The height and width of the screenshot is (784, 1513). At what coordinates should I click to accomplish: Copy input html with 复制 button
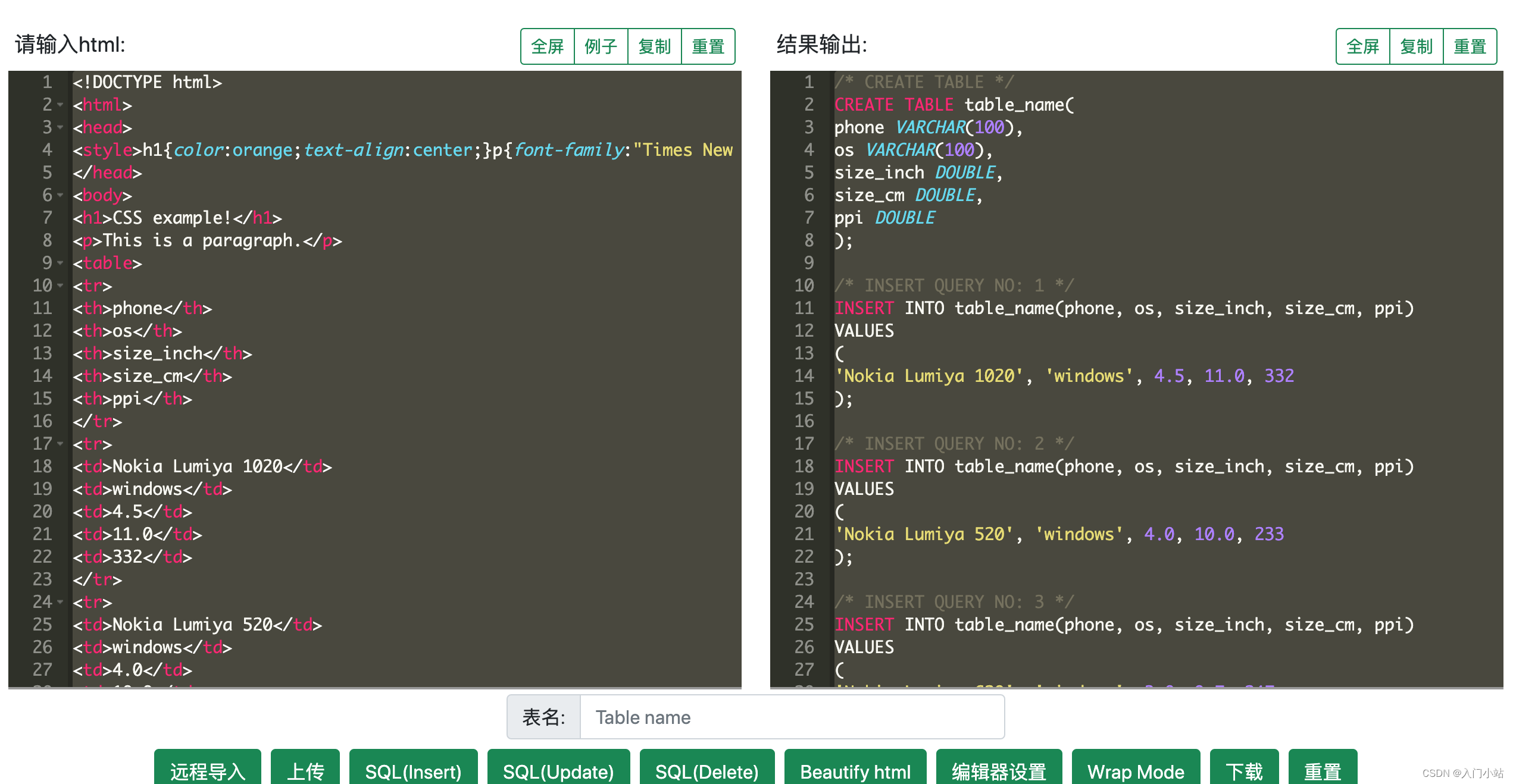[654, 46]
